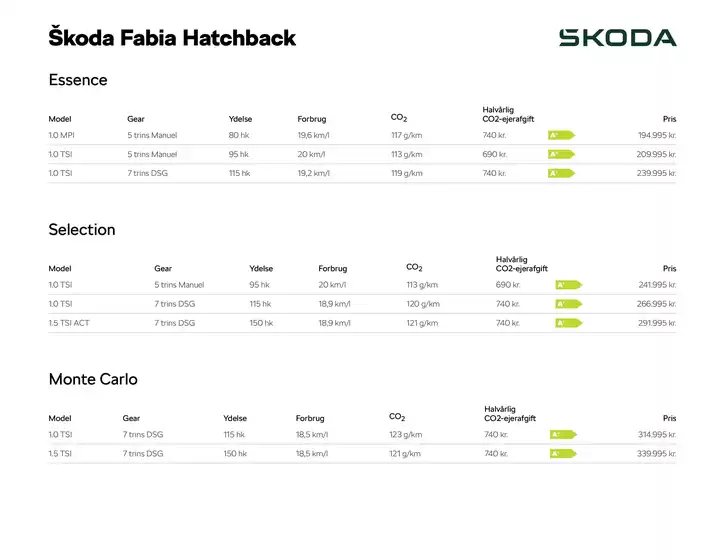Select the energy label beside the 239.995 kr. price
The image size is (725, 560).
(560, 173)
